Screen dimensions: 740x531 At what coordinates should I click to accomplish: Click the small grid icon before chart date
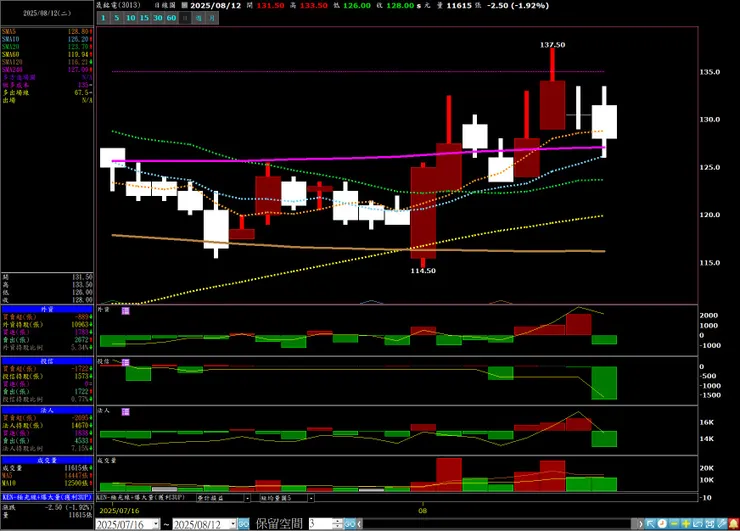click(x=185, y=6)
